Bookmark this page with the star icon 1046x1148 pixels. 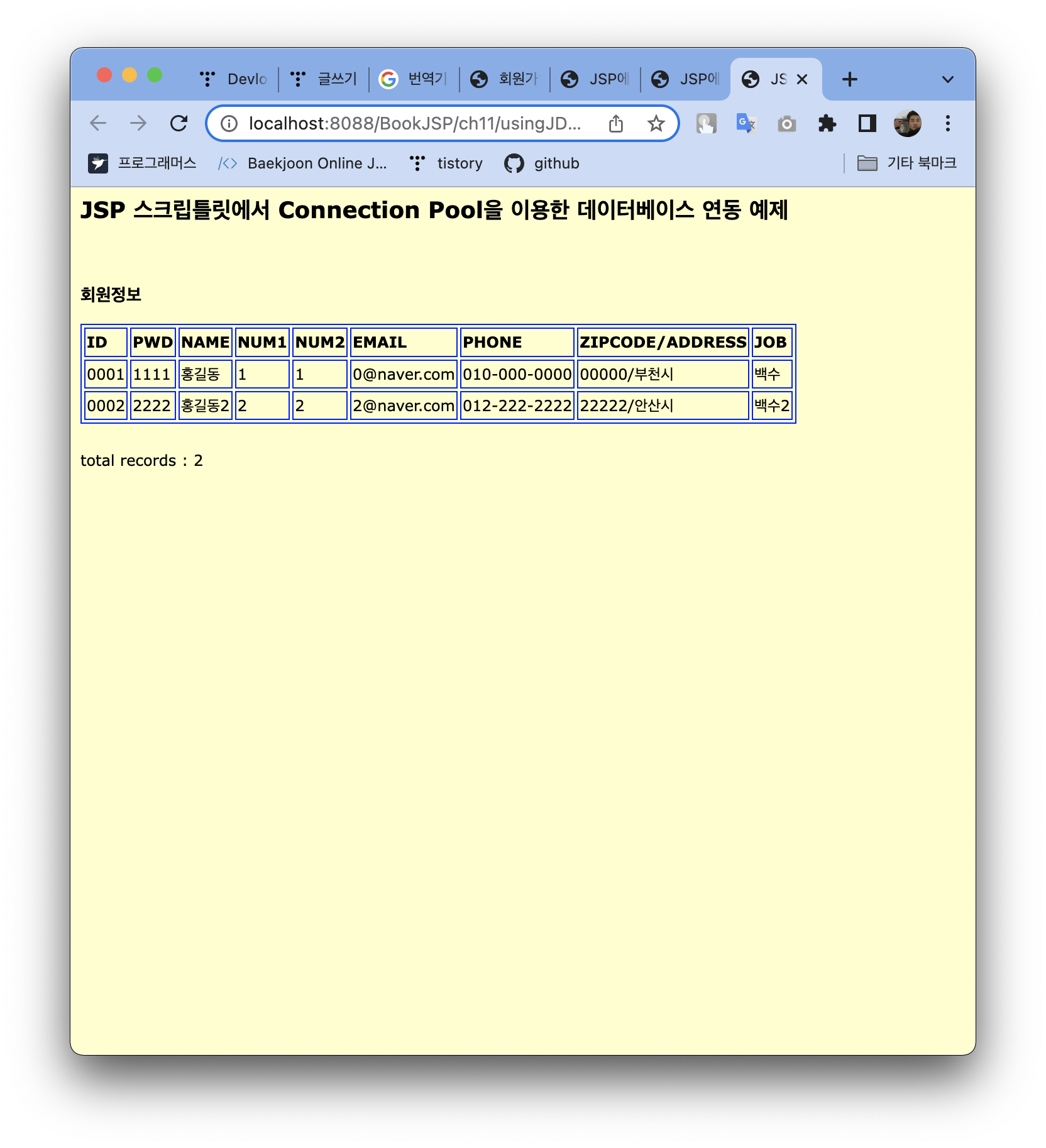click(656, 124)
